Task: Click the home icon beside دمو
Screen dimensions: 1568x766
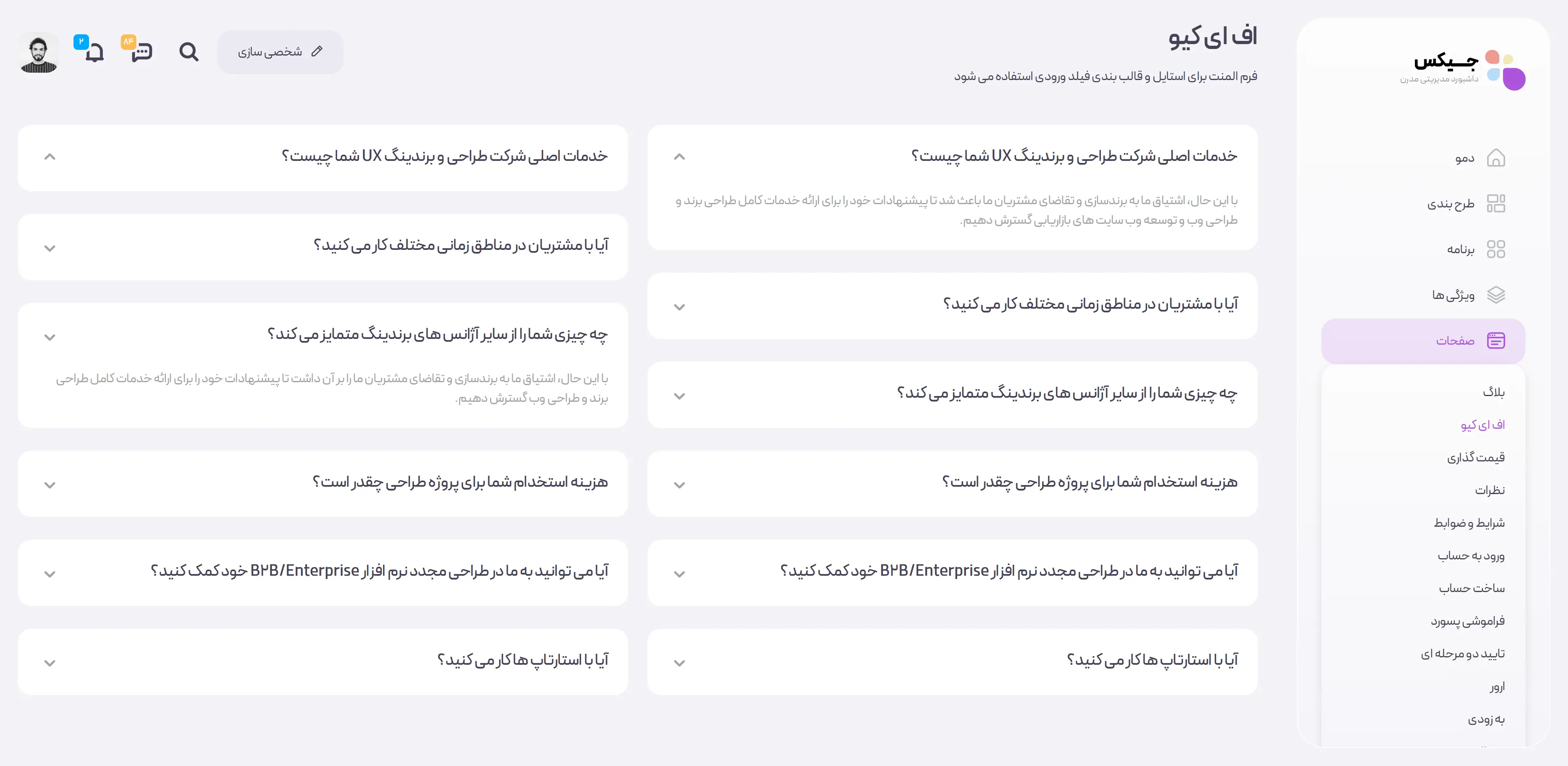Action: point(1495,158)
